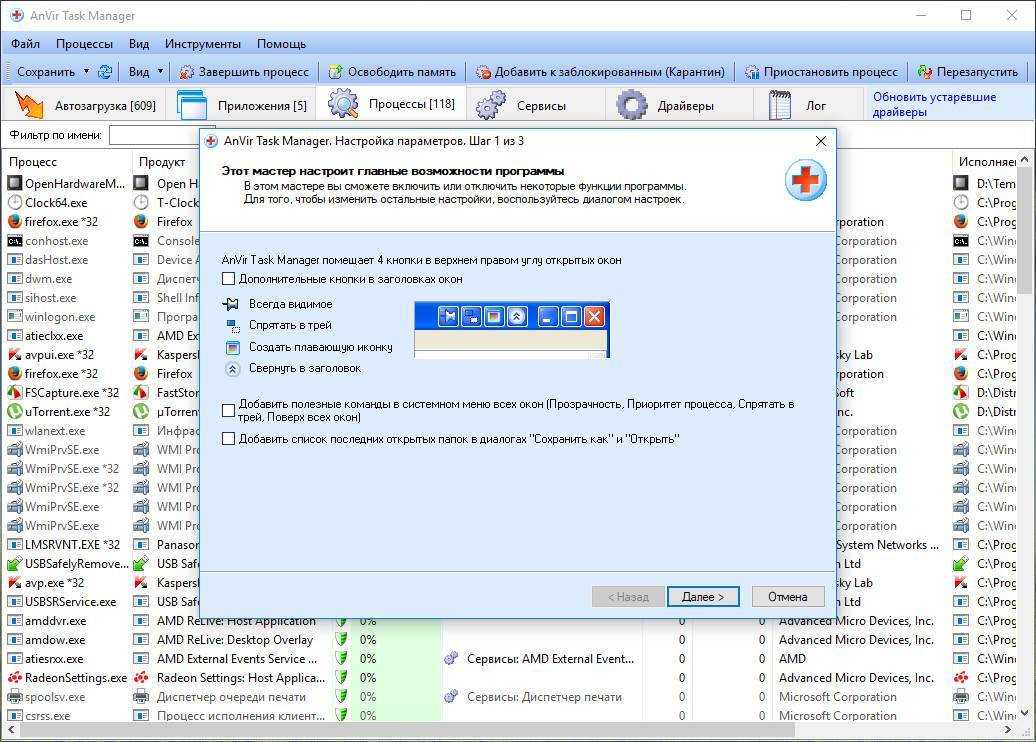Click the Создать плавающую иконку icon
1036x742 pixels.
point(233,347)
